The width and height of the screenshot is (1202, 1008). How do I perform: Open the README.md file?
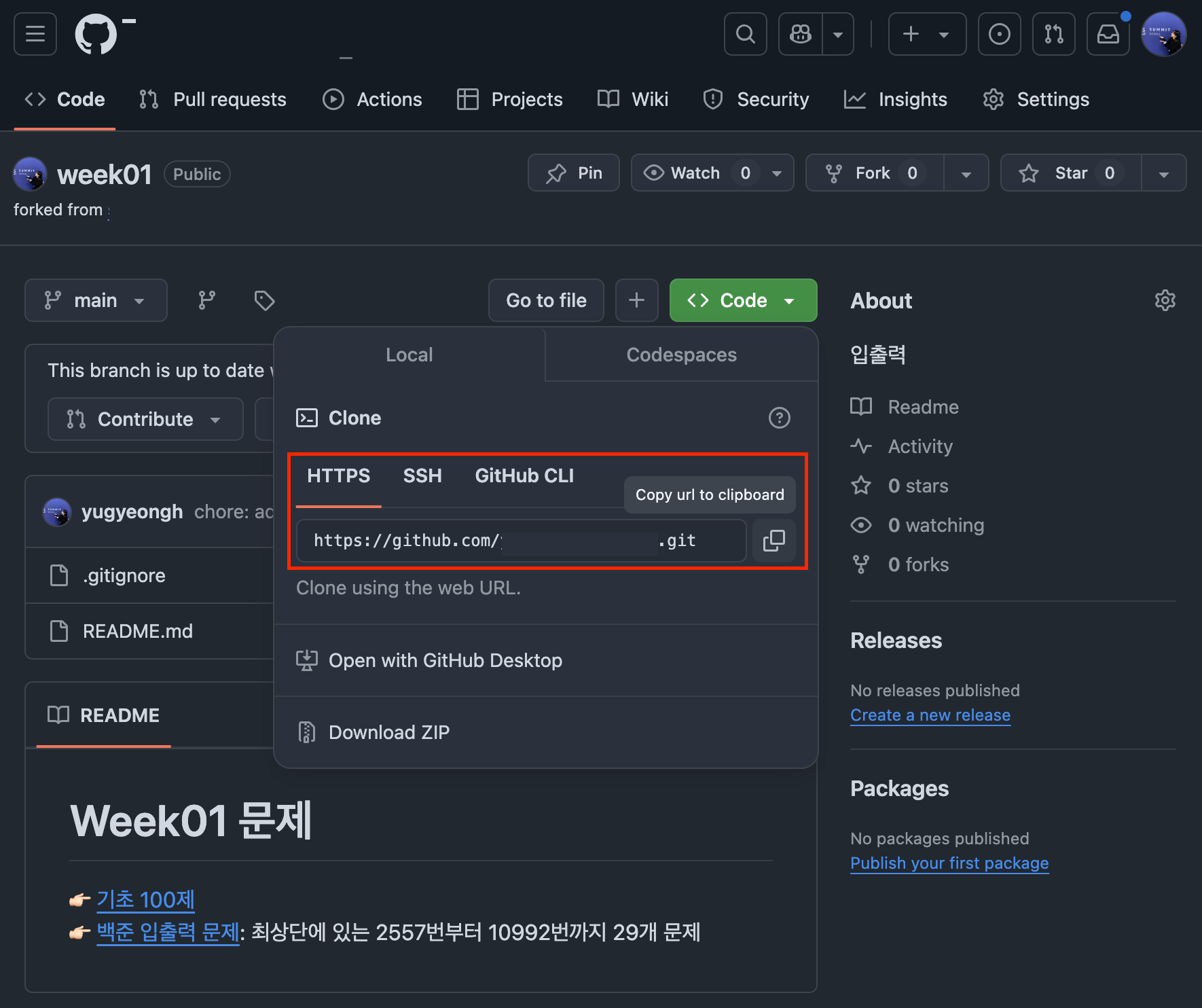coord(138,631)
